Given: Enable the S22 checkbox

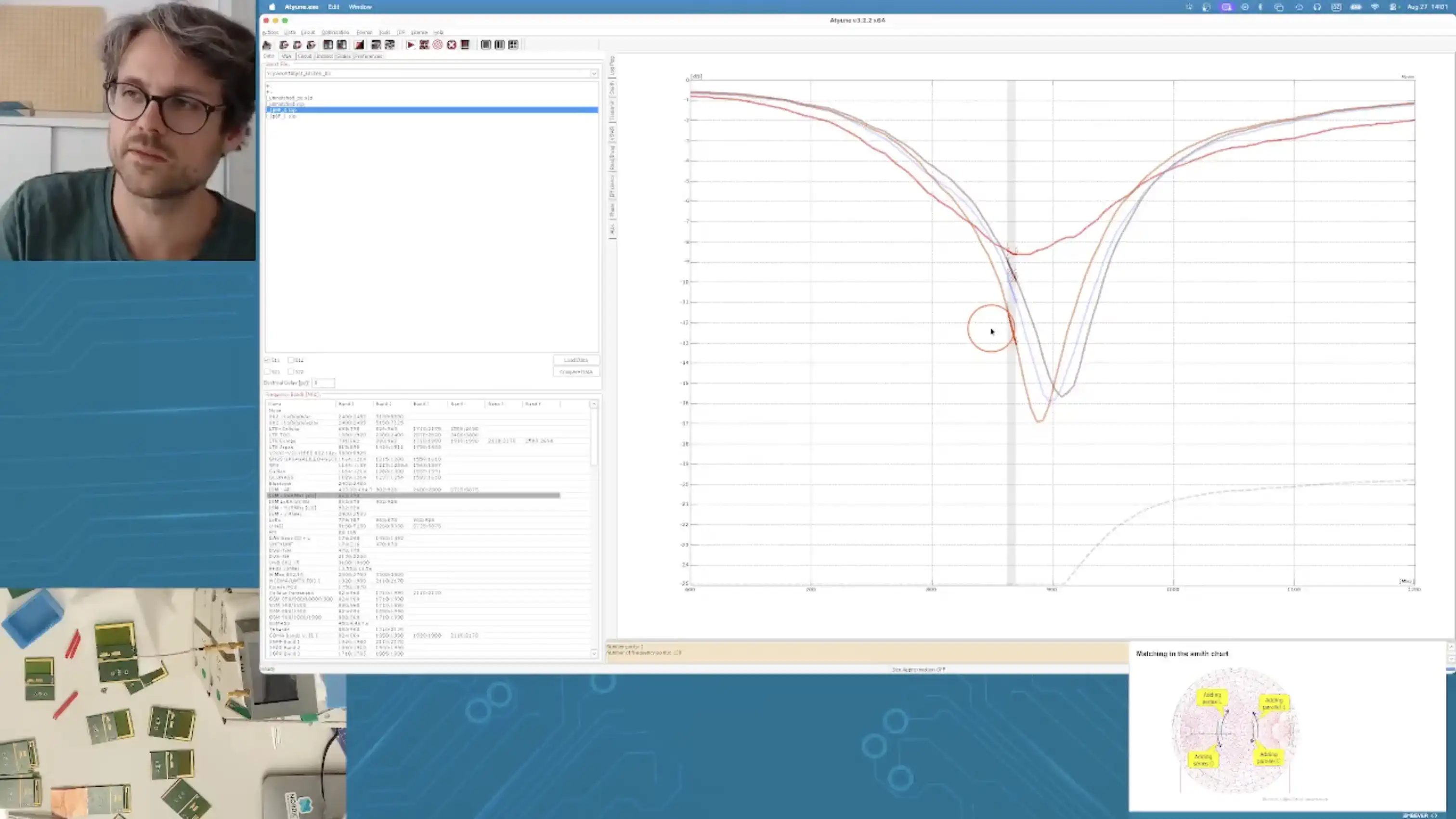Looking at the screenshot, I should coord(290,371).
